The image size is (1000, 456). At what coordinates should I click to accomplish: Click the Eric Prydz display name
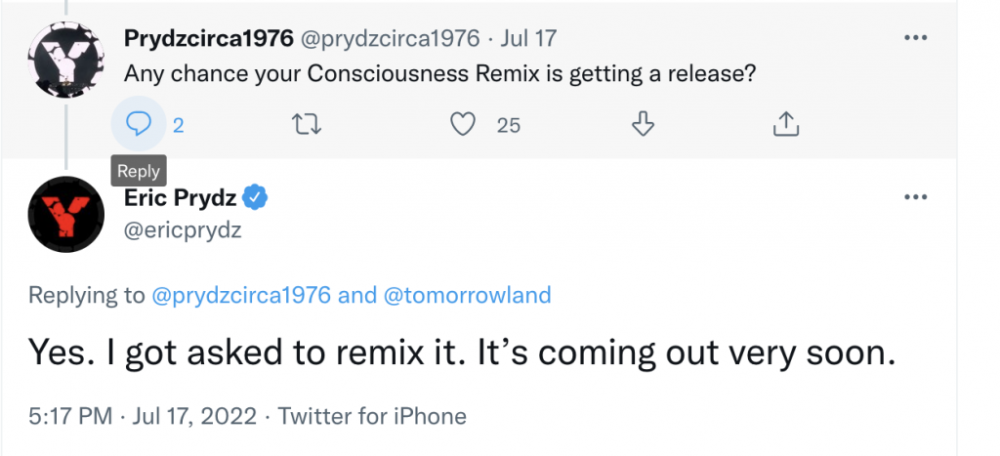pyautogui.click(x=180, y=199)
